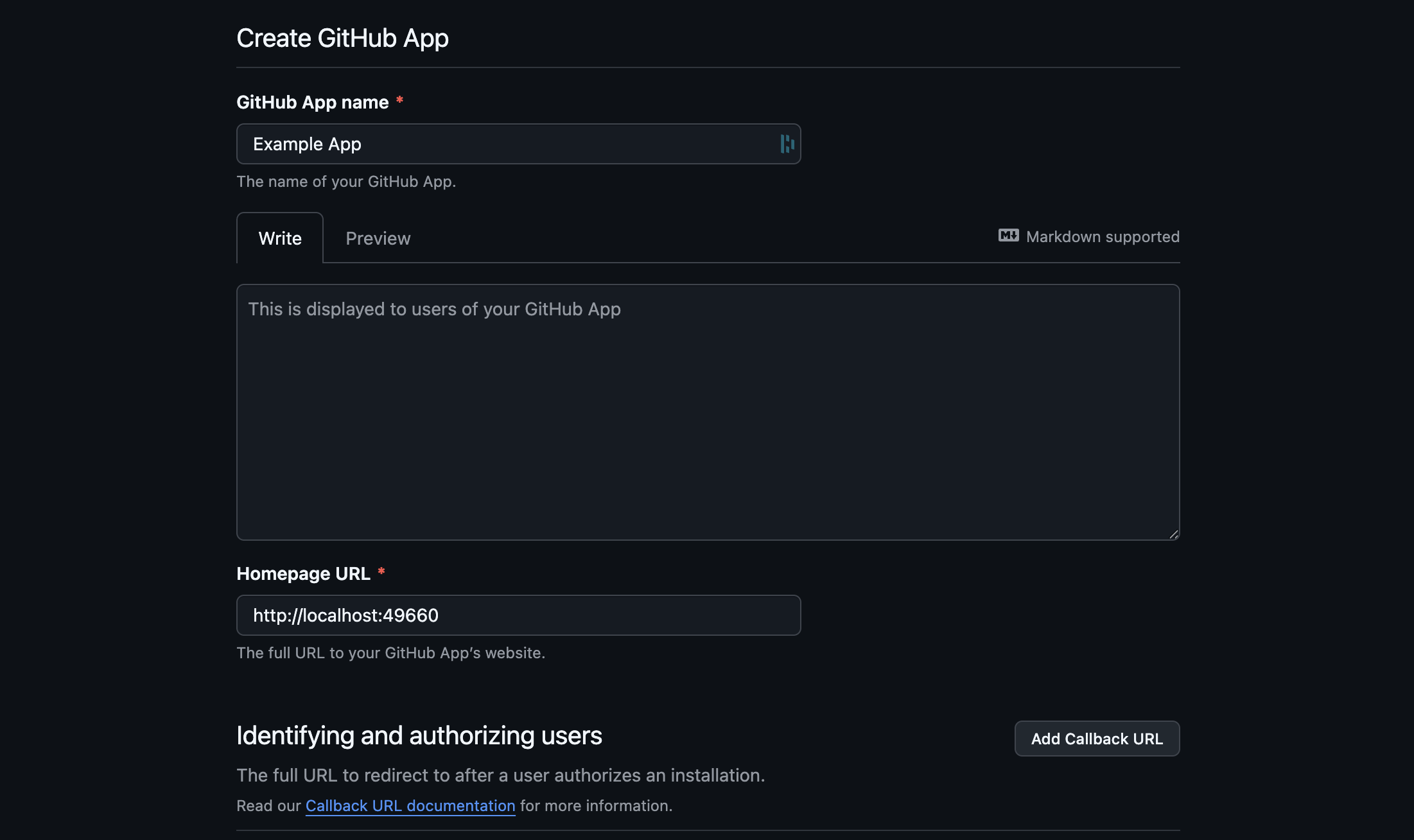Click the Markdown supported link text
This screenshot has width=1414, height=840.
tap(1103, 236)
